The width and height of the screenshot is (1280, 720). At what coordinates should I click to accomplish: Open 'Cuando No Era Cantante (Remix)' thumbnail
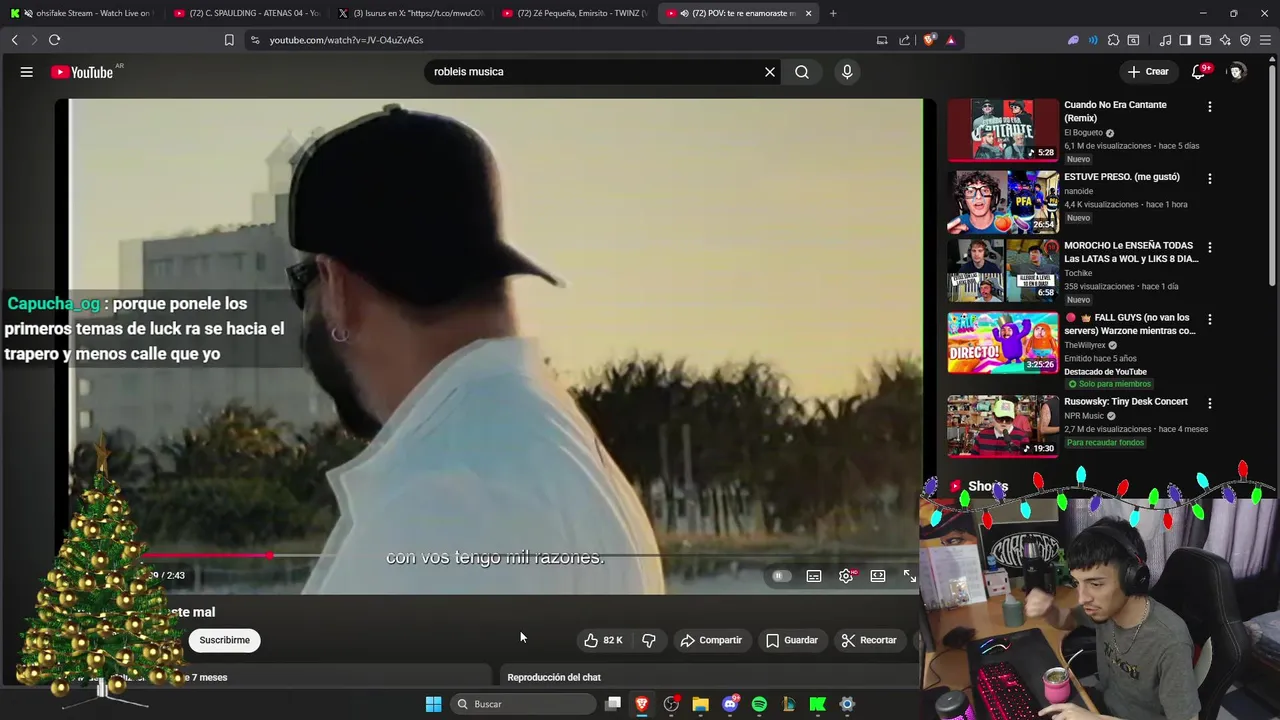point(1003,130)
